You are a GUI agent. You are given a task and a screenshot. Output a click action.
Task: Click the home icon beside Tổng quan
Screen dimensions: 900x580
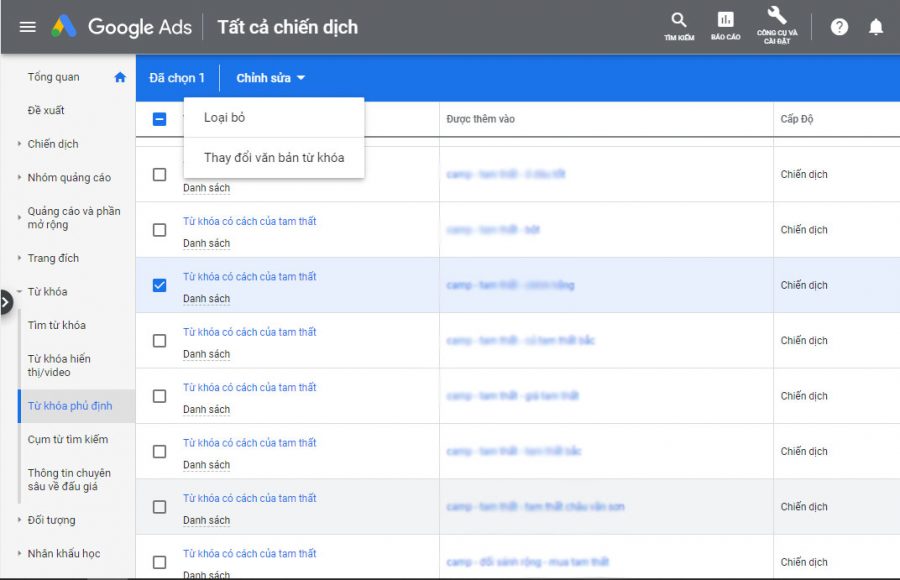pyautogui.click(x=120, y=77)
